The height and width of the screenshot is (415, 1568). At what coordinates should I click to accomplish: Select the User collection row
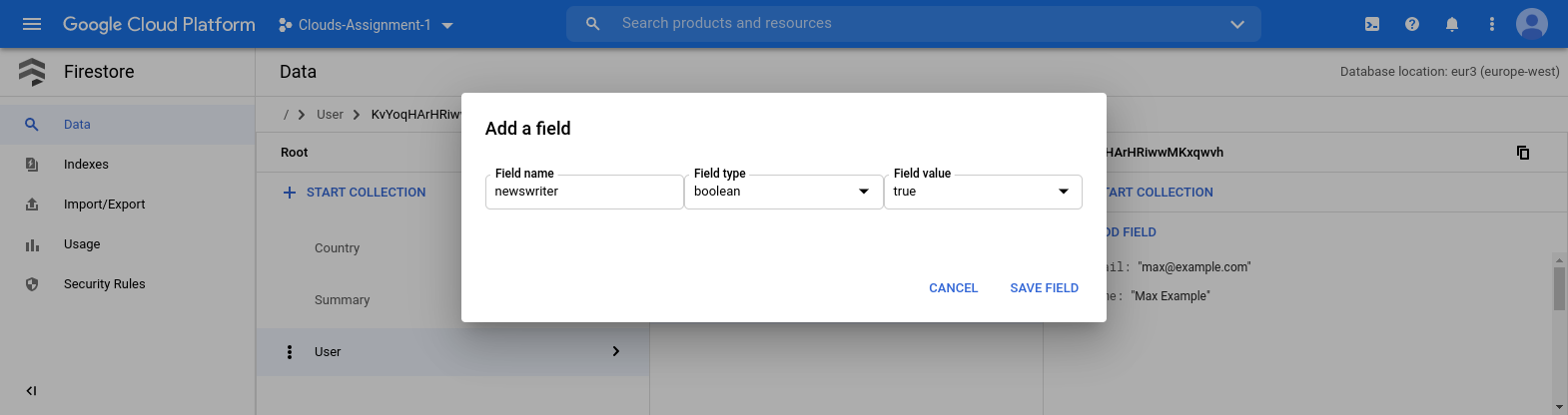pos(452,352)
